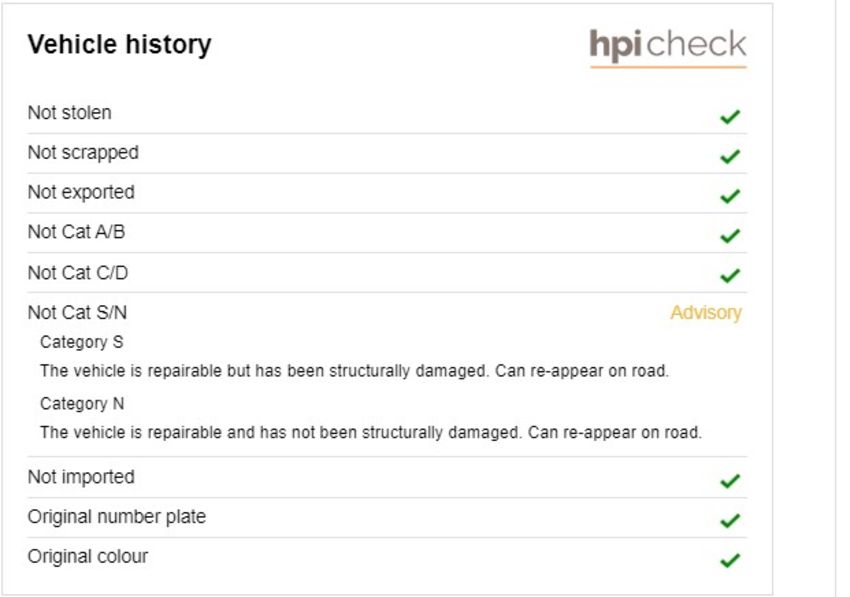The height and width of the screenshot is (597, 850).
Task: Click the Not stolen row label
Action: [x=69, y=113]
